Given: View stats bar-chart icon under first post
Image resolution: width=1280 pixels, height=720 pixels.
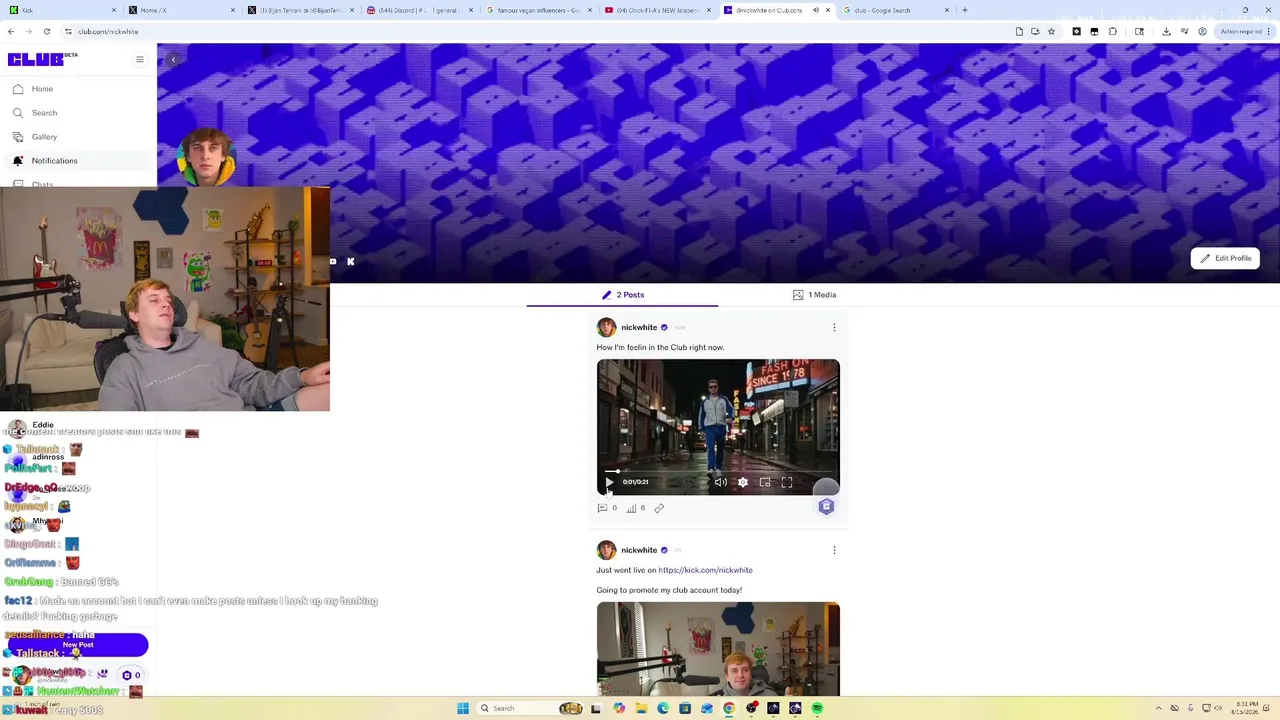Looking at the screenshot, I should coord(631,508).
